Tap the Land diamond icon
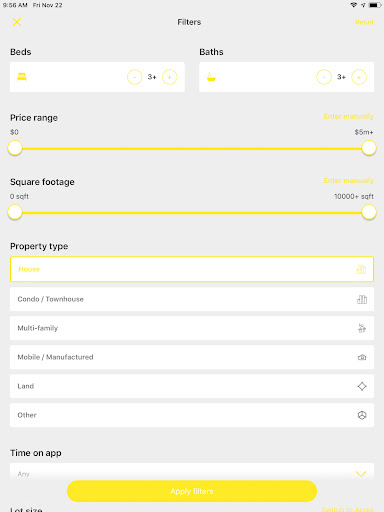The height and width of the screenshot is (512, 384). (x=362, y=386)
